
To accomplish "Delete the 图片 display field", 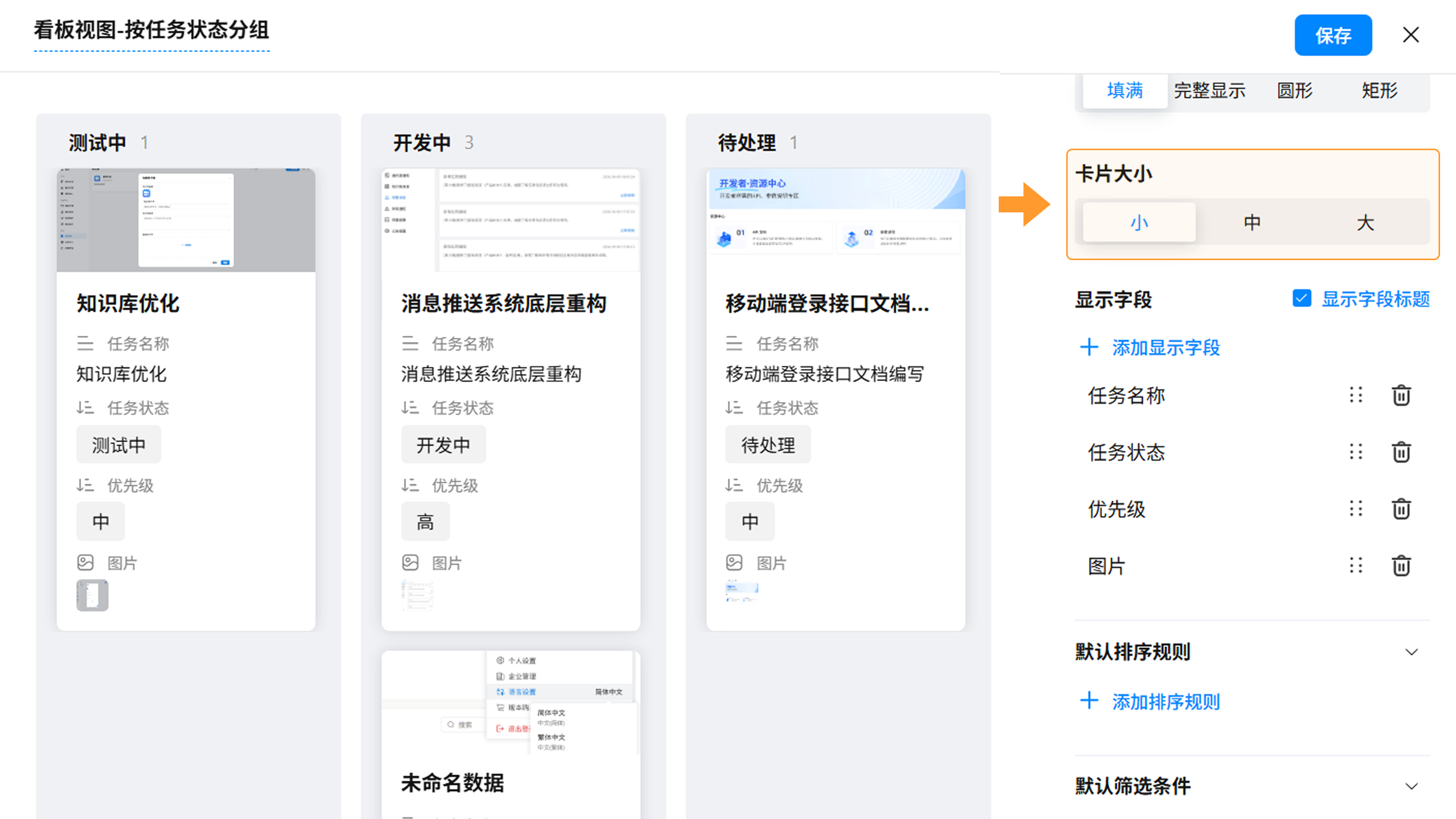I will [1401, 565].
